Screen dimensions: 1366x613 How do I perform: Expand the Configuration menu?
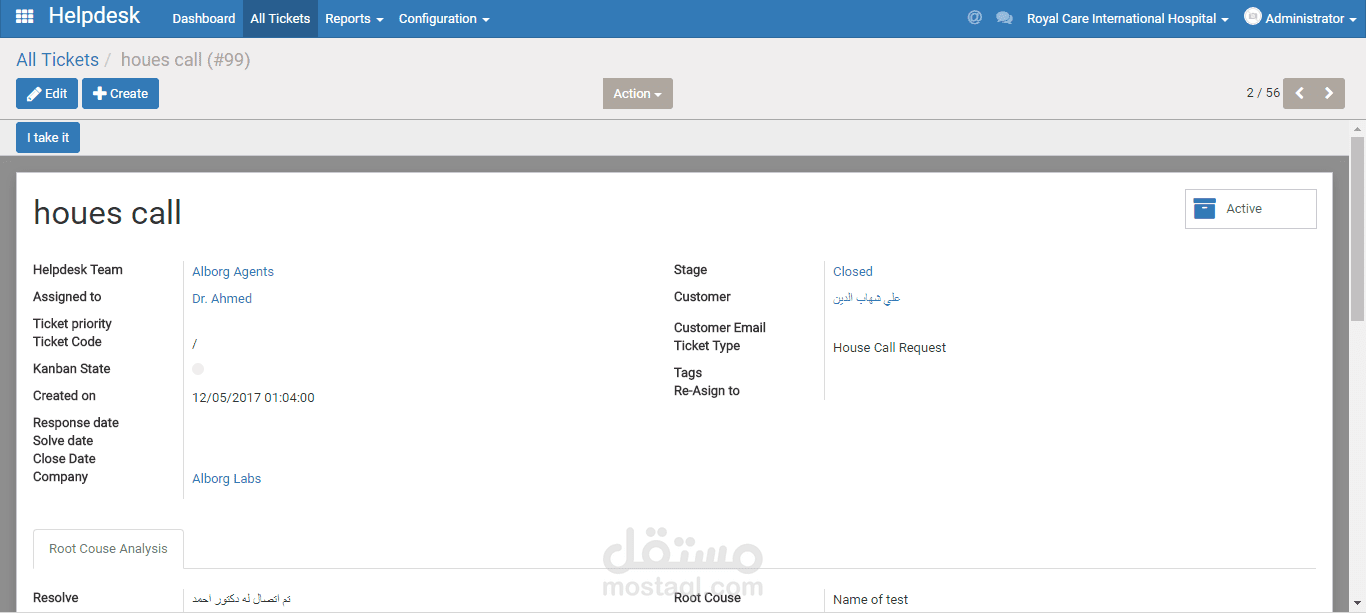point(444,18)
